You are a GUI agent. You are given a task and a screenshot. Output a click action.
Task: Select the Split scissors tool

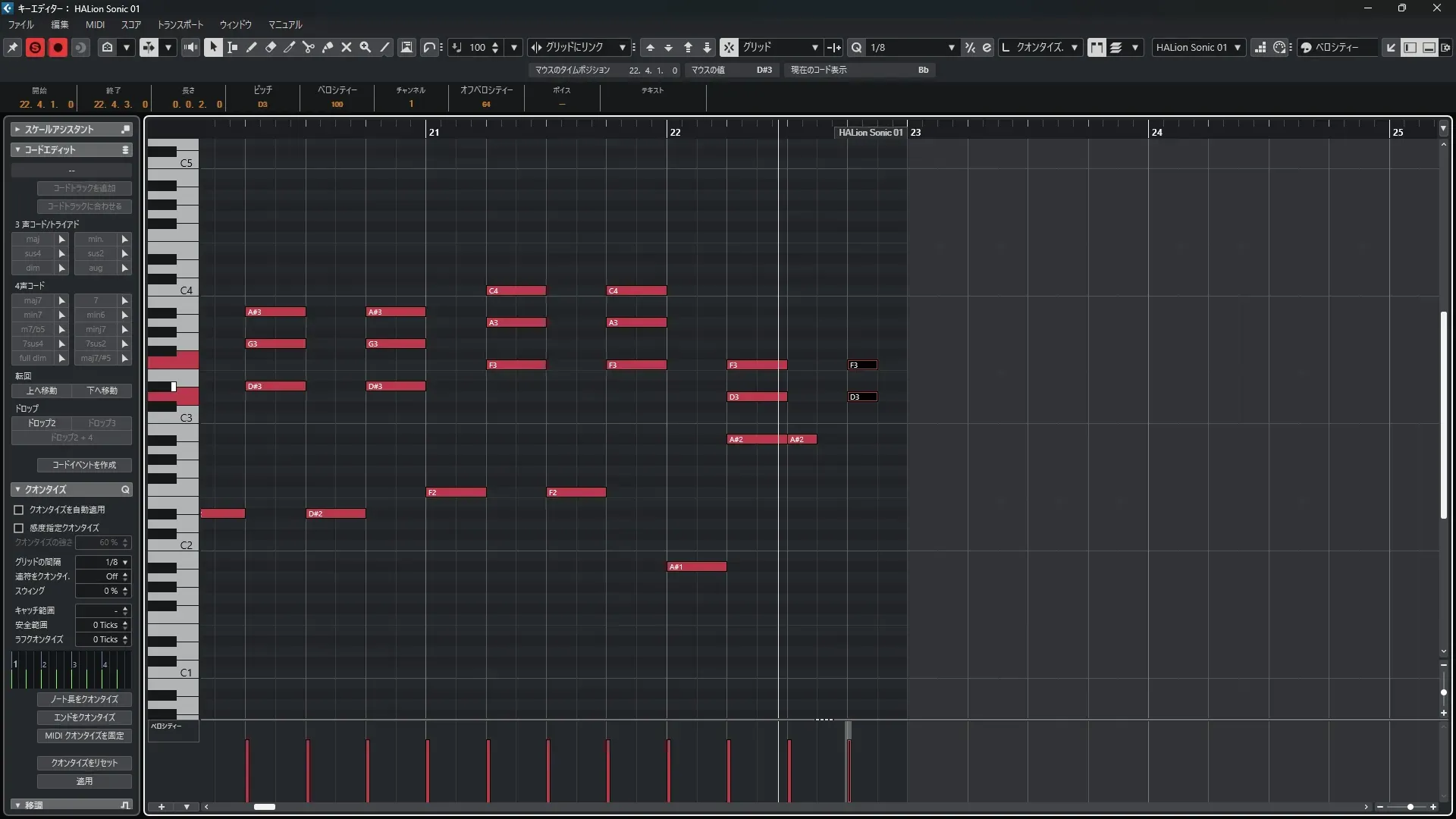point(309,47)
